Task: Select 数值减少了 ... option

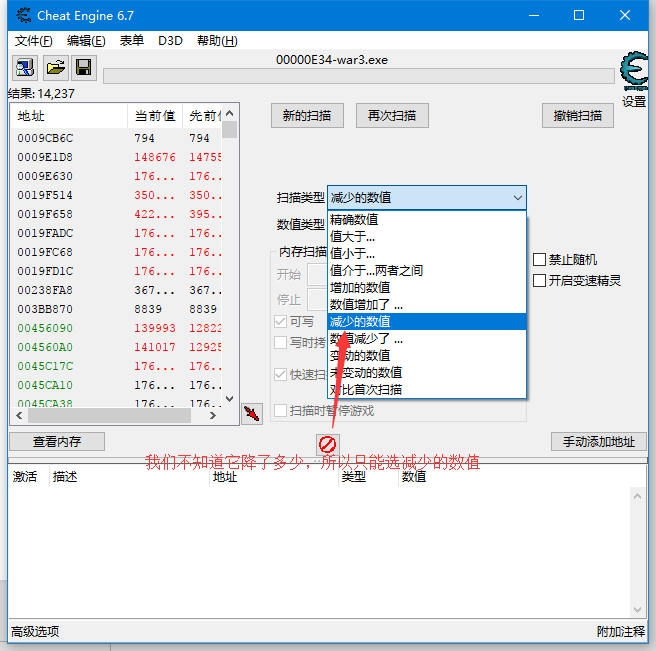Action: click(x=427, y=338)
